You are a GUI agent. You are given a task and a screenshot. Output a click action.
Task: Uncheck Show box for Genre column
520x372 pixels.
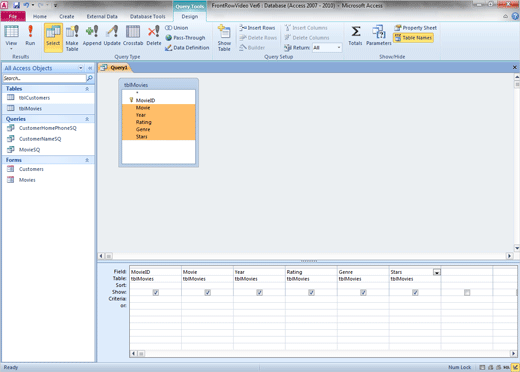point(363,293)
